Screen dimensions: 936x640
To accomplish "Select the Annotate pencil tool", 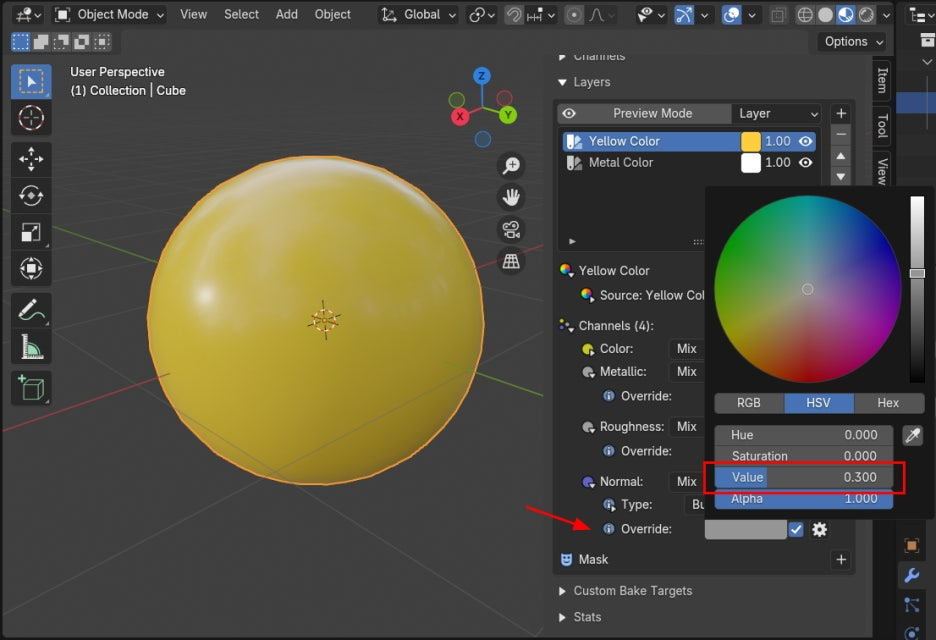I will pyautogui.click(x=31, y=310).
